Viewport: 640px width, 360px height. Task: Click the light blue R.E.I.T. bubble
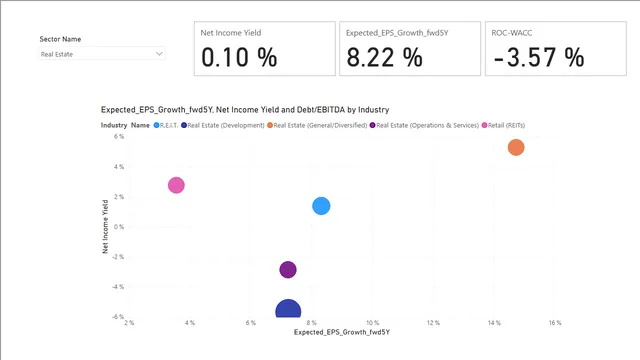pos(321,206)
